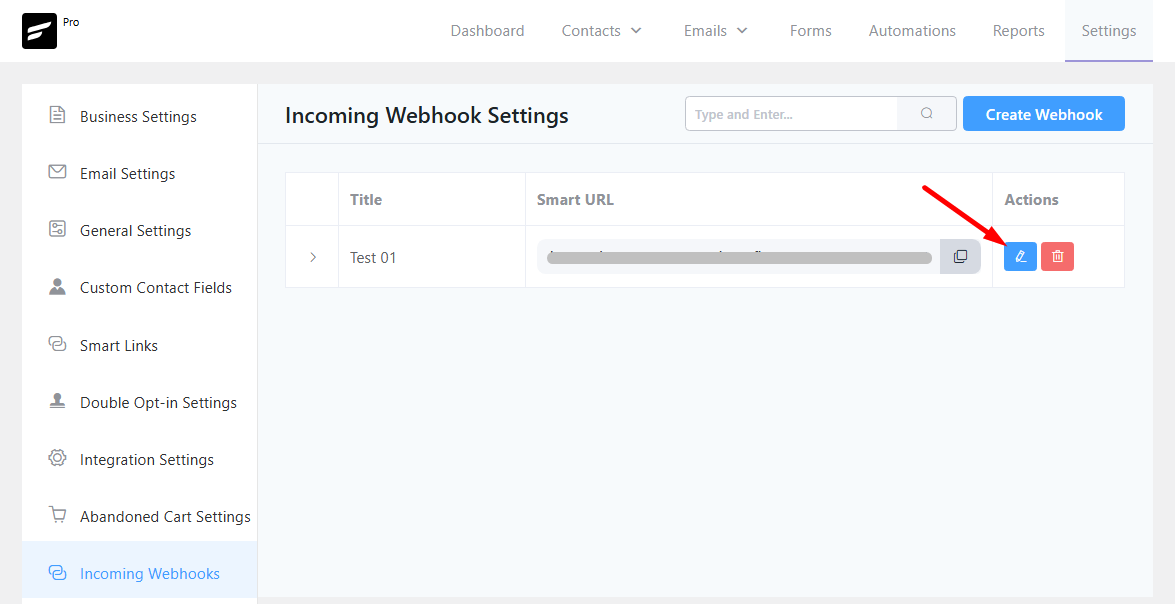This screenshot has width=1175, height=604.
Task: Open the Contacts dropdown menu
Action: tap(602, 31)
